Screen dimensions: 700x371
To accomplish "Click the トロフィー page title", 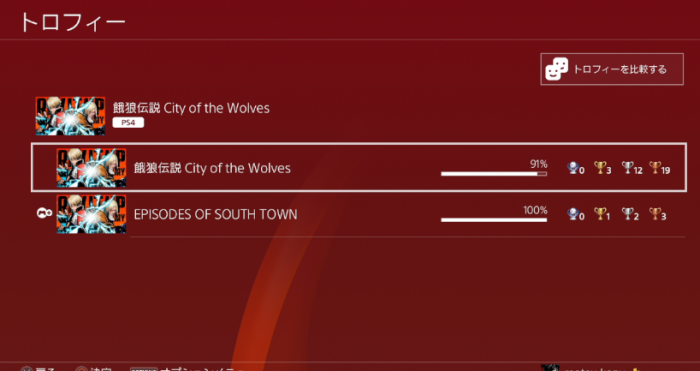I will (x=73, y=22).
